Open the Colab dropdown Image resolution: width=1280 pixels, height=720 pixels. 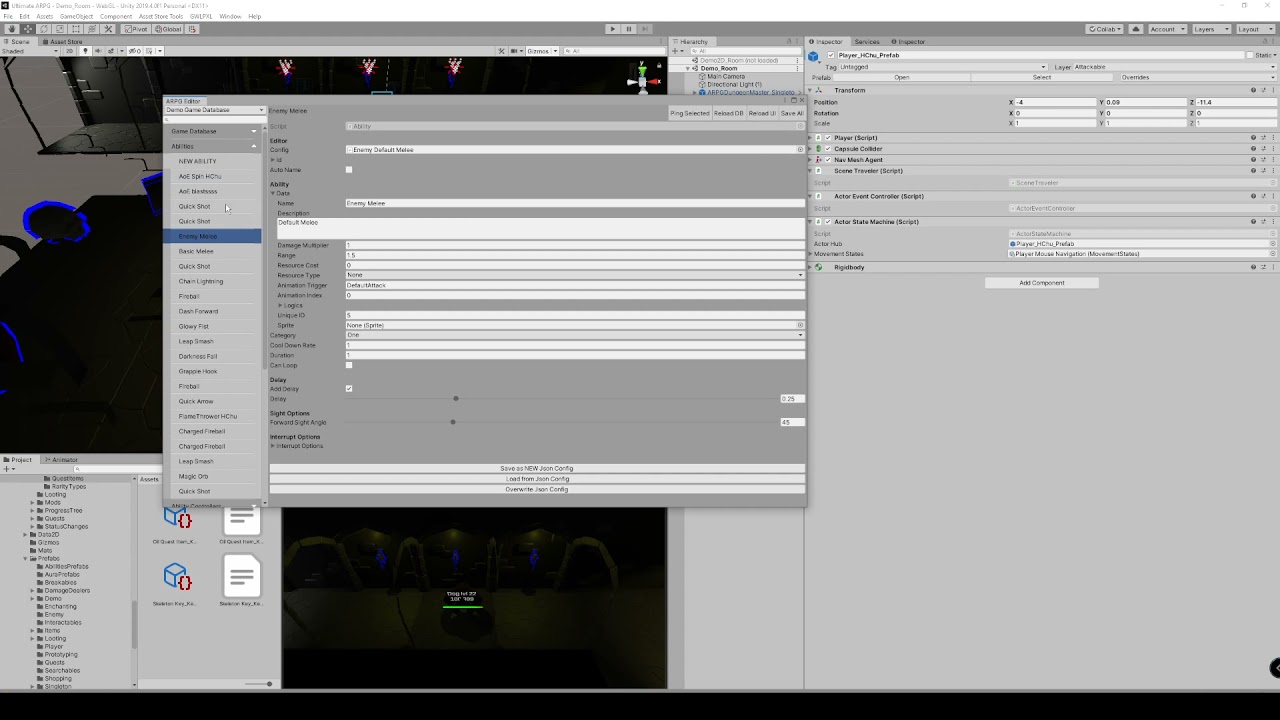[1105, 29]
